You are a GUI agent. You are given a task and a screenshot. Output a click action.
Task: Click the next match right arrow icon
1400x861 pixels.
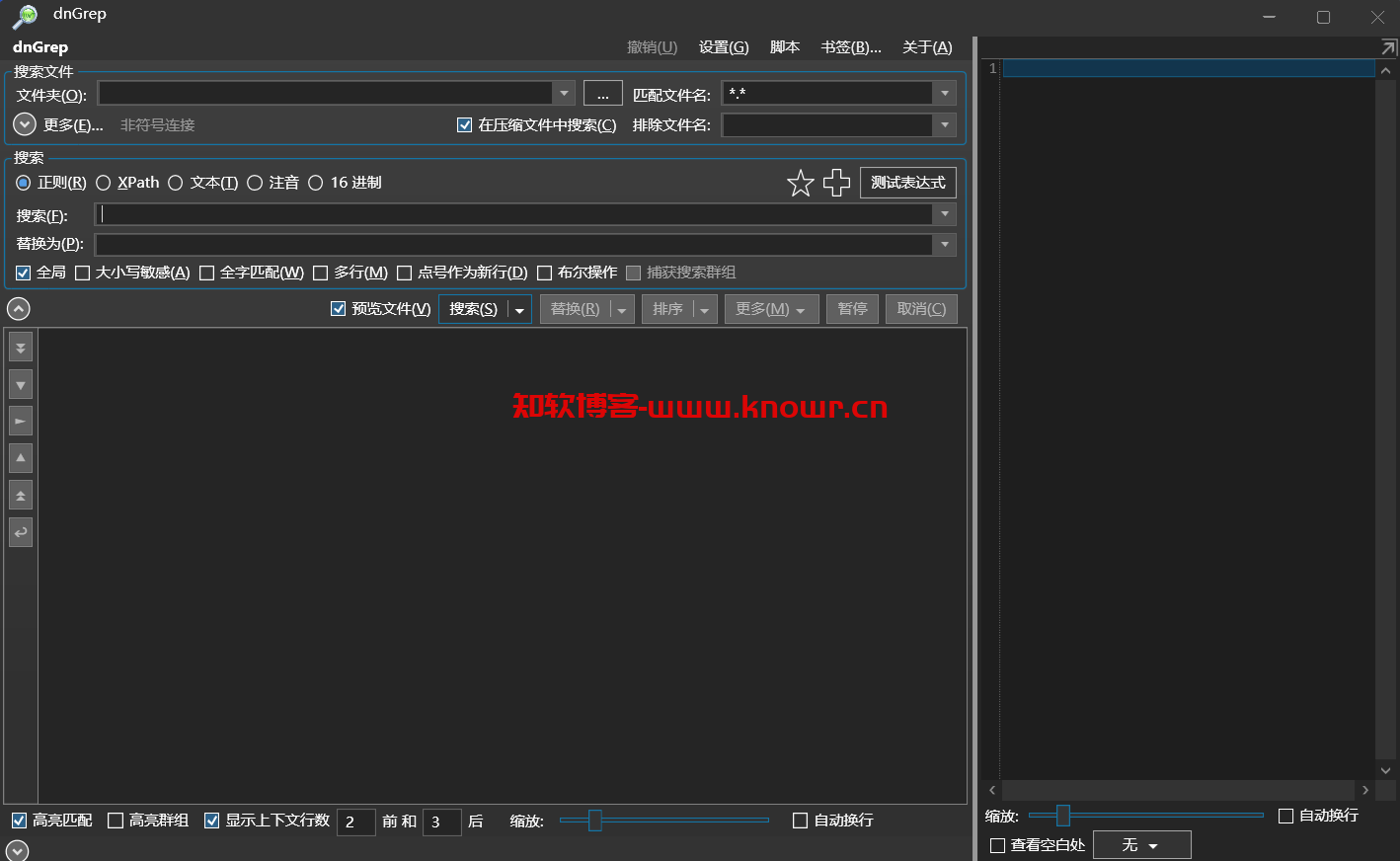[x=21, y=421]
